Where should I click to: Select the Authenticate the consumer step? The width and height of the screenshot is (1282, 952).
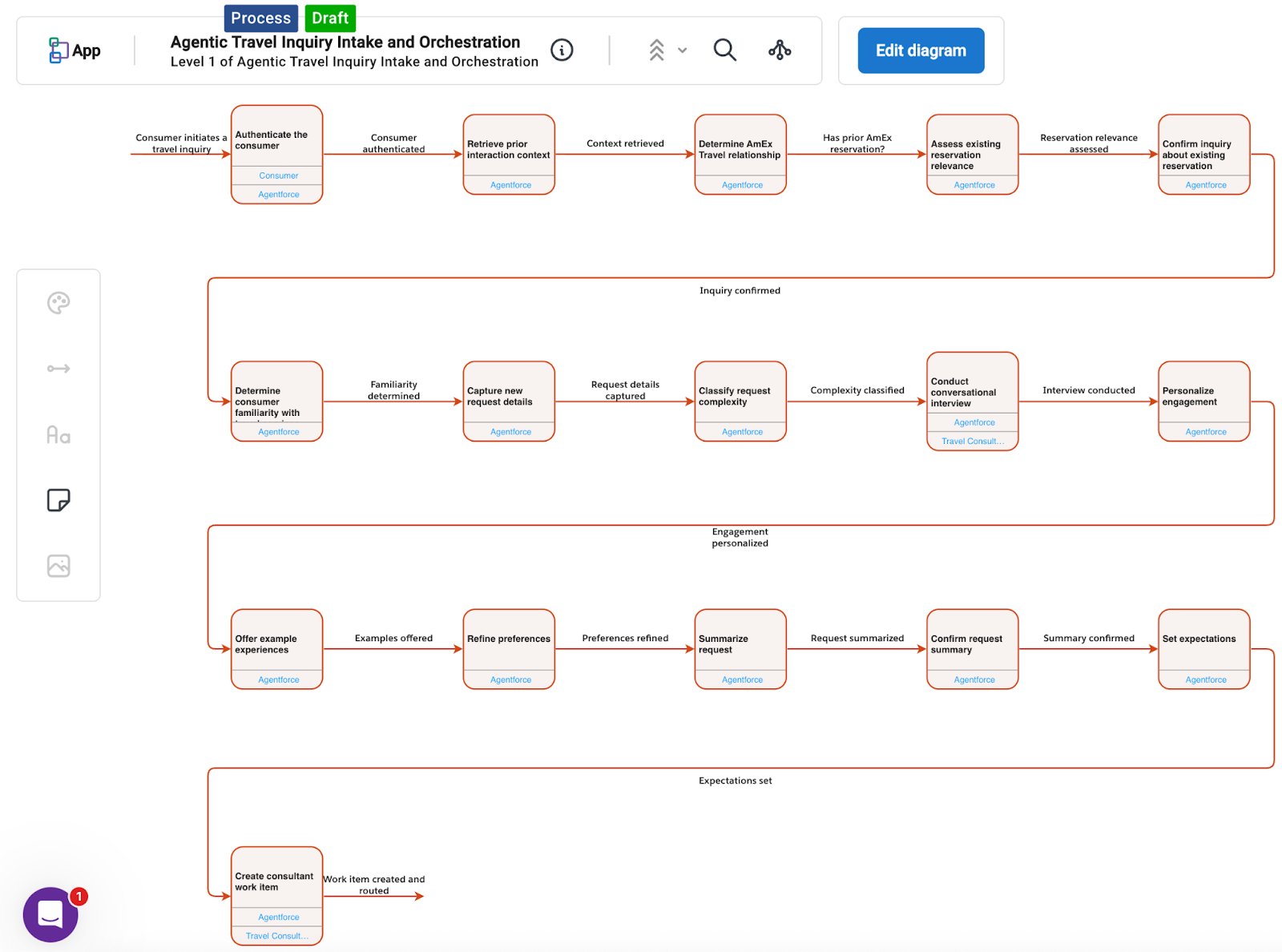[276, 140]
